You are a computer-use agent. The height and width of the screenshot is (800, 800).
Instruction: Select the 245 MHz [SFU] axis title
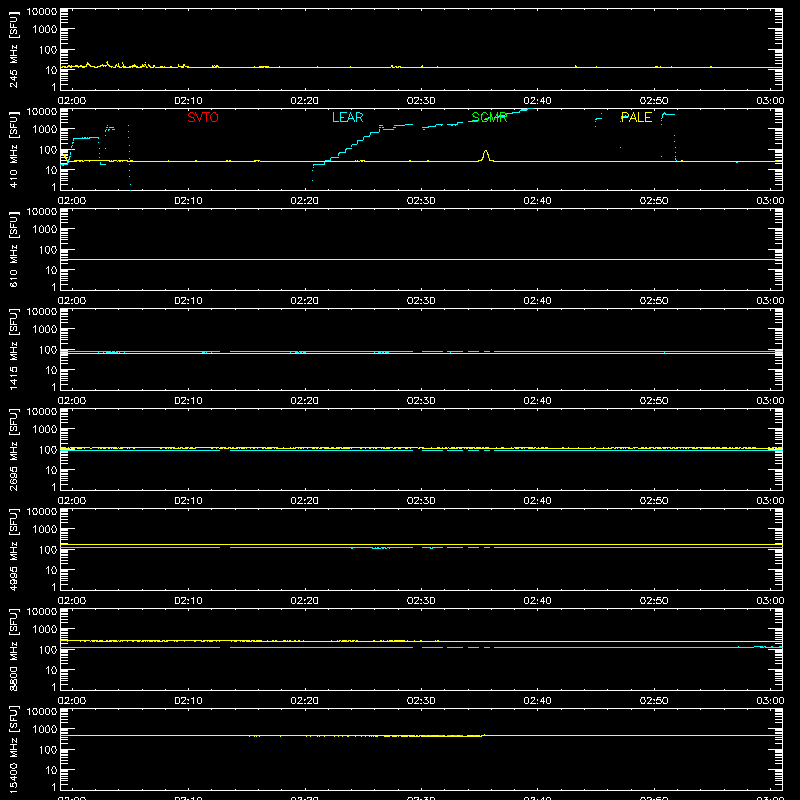(13, 49)
